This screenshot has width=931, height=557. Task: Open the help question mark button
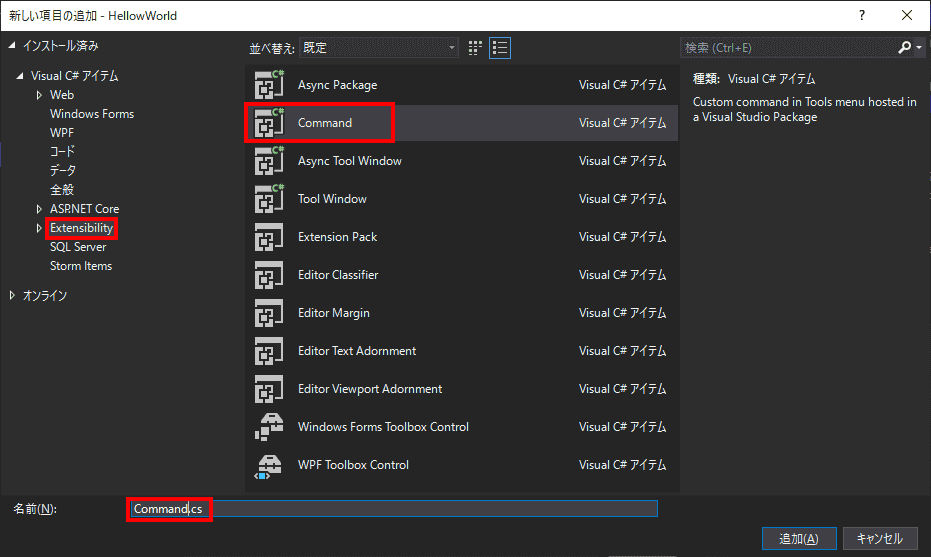[x=862, y=15]
